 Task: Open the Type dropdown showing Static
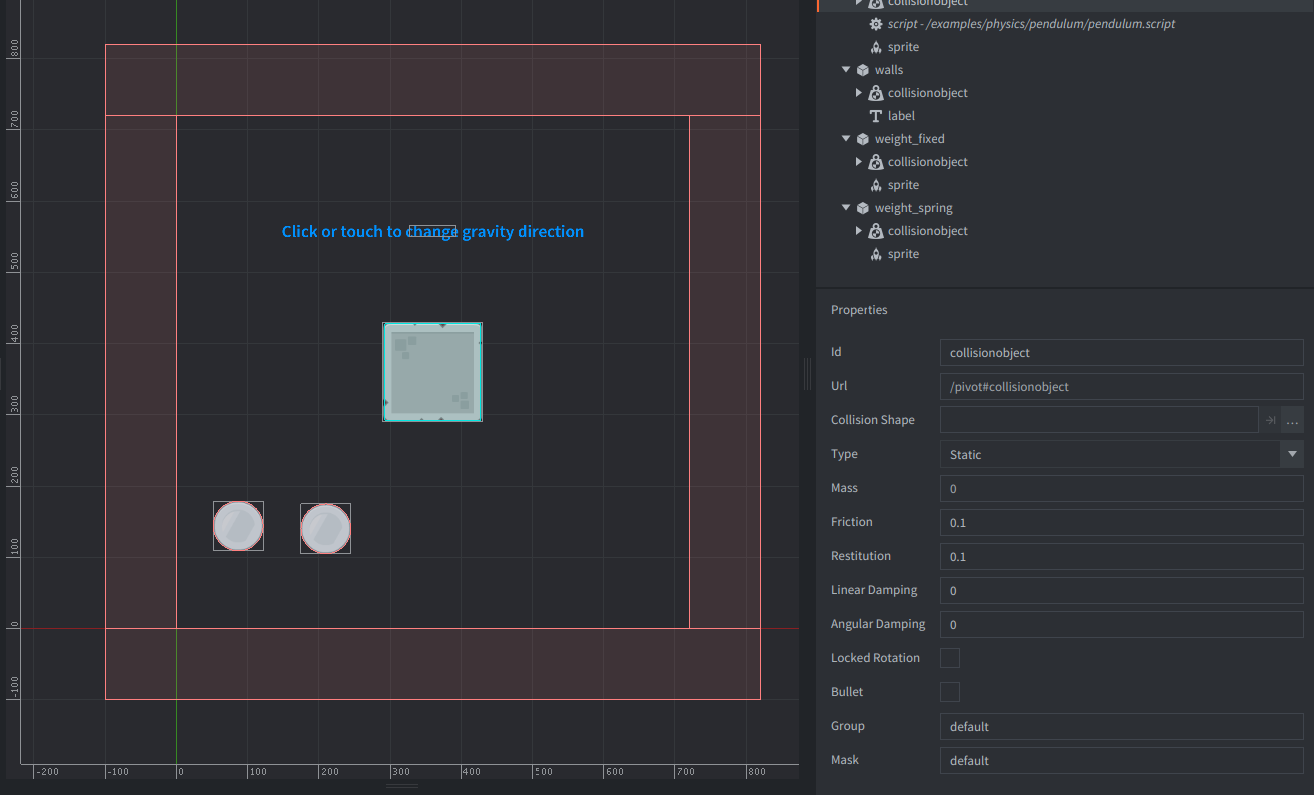point(1122,454)
